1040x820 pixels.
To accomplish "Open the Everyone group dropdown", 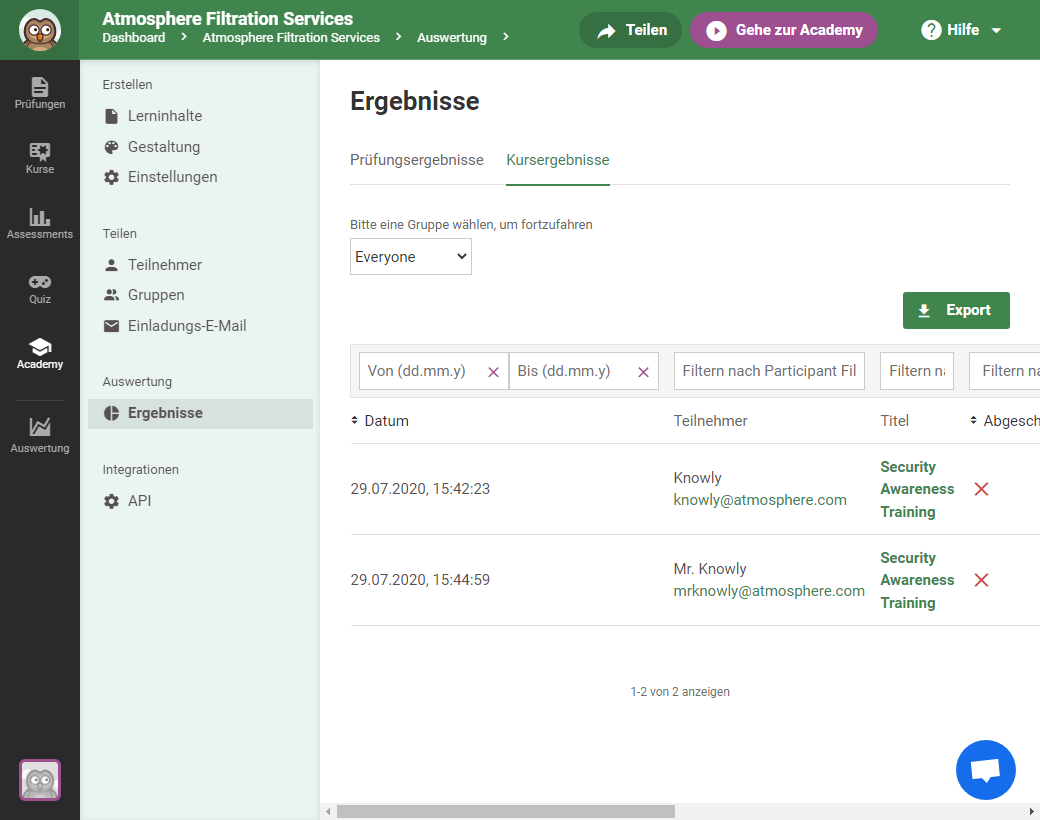I will (x=411, y=257).
